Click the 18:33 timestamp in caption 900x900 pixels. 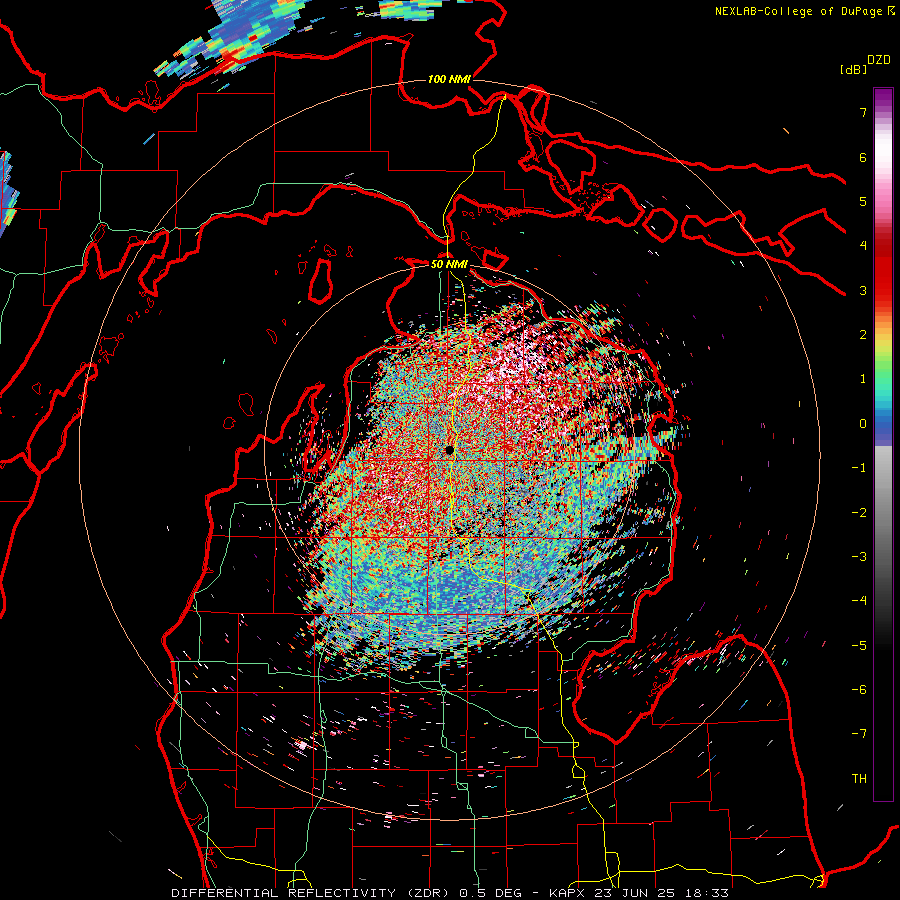tap(708, 893)
